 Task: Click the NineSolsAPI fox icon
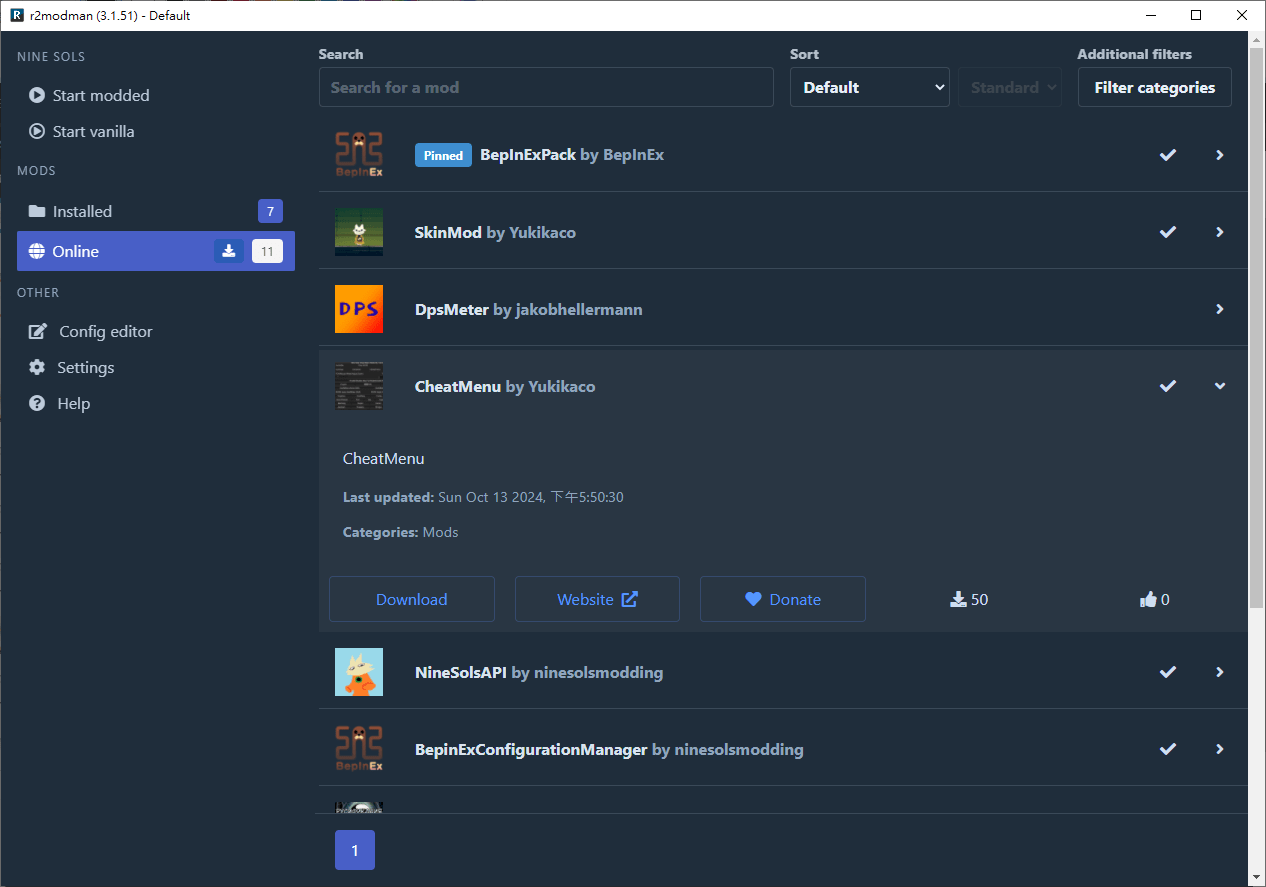click(358, 672)
